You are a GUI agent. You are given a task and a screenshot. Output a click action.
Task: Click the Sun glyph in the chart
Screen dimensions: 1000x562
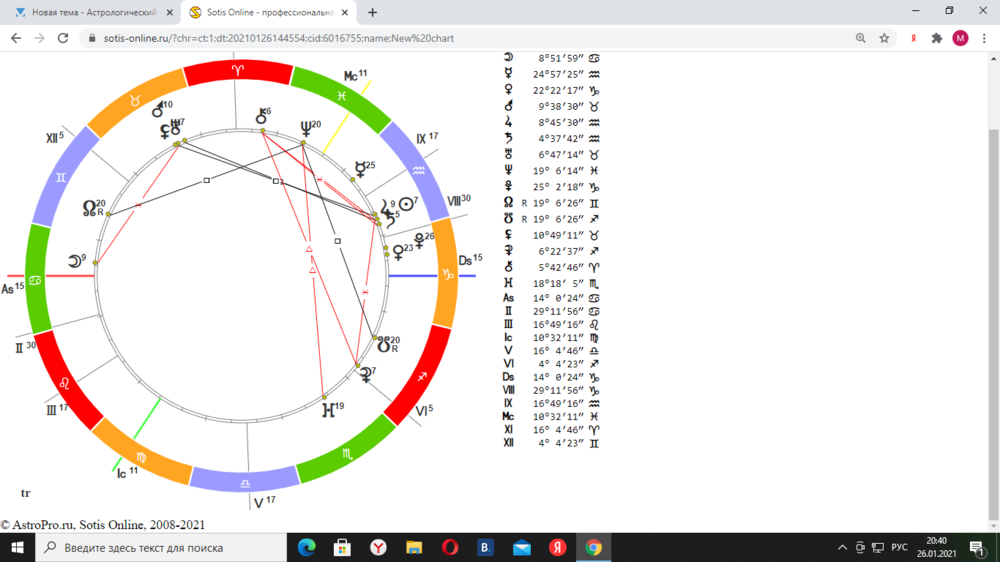[406, 205]
